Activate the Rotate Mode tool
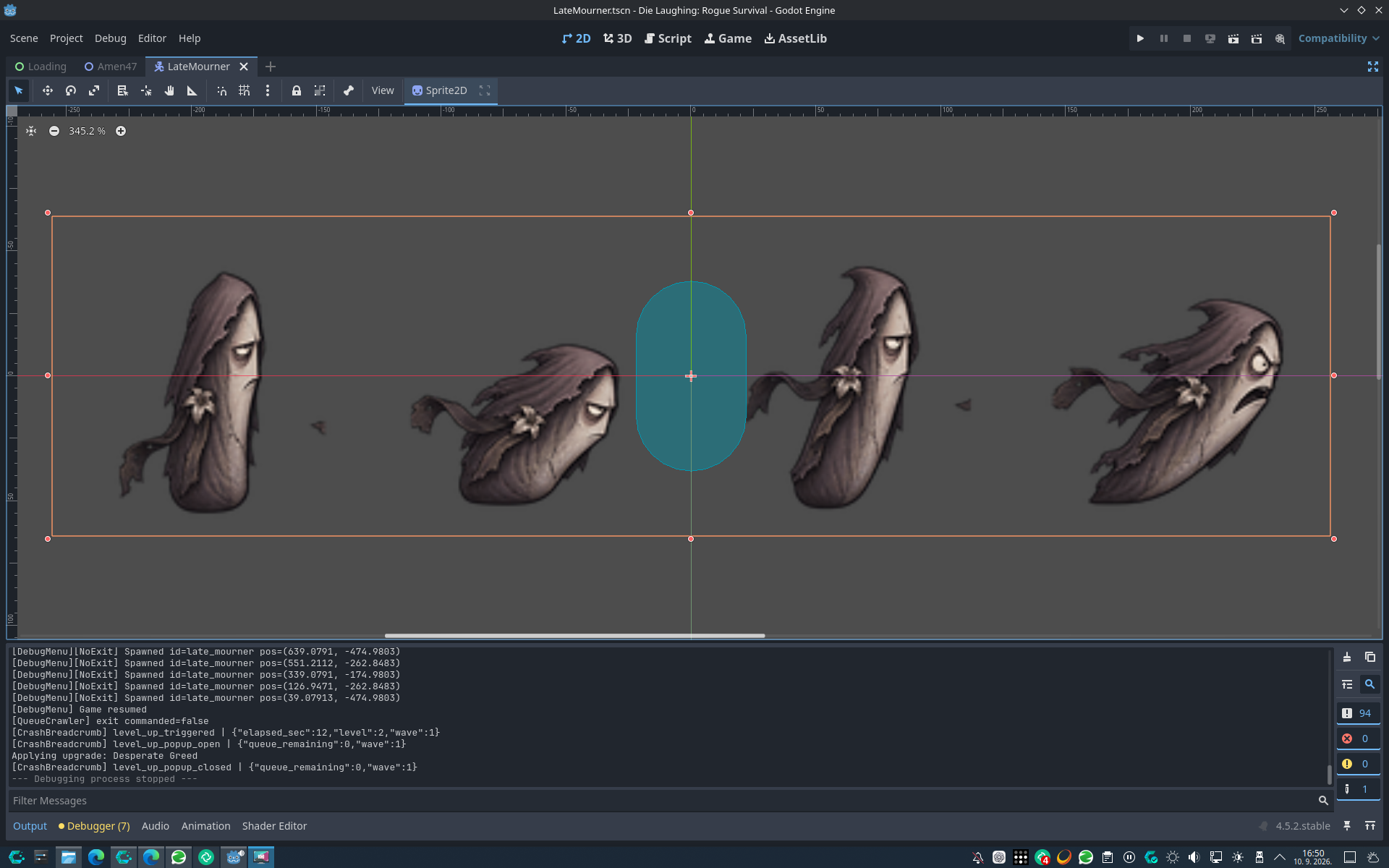 pos(71,90)
